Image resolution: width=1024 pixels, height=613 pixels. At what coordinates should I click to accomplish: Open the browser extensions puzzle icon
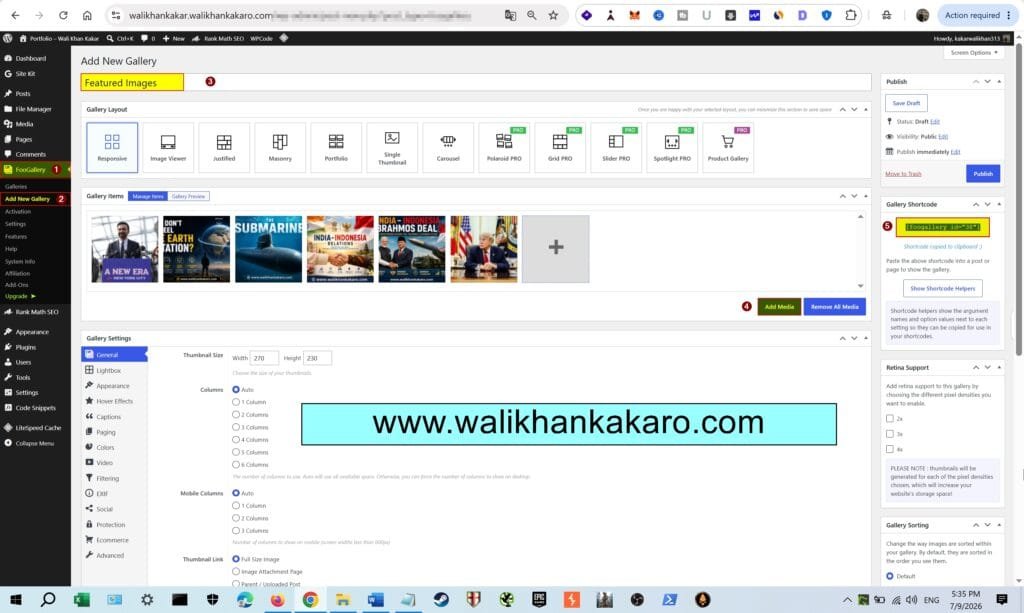850,15
